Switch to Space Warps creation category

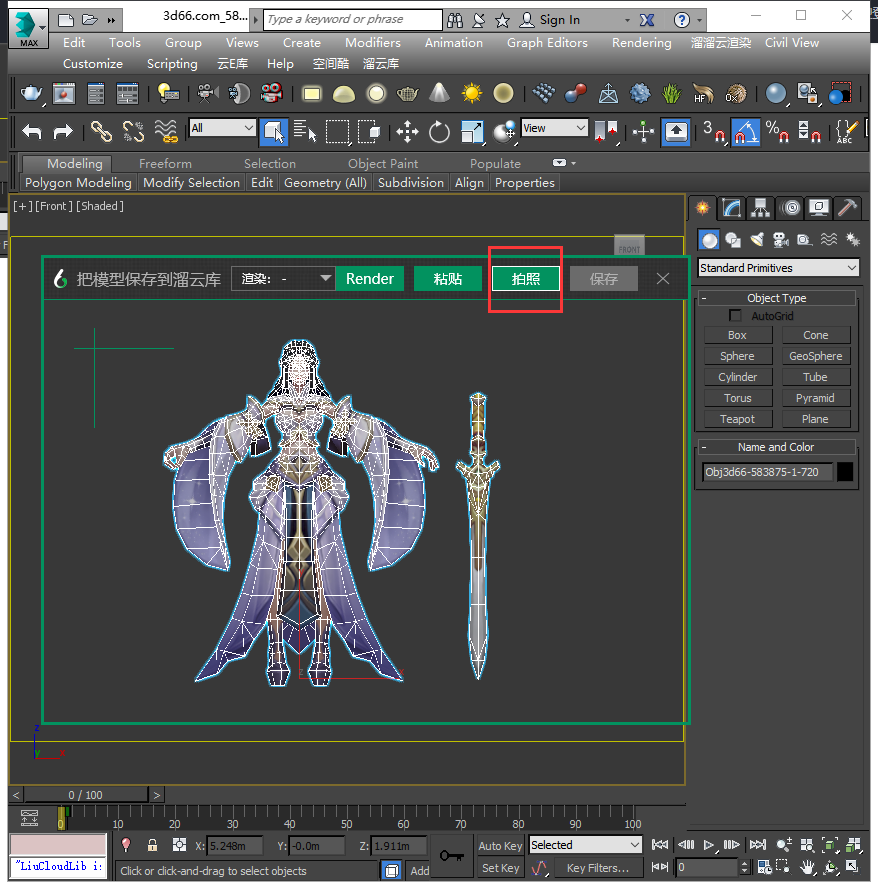[829, 240]
